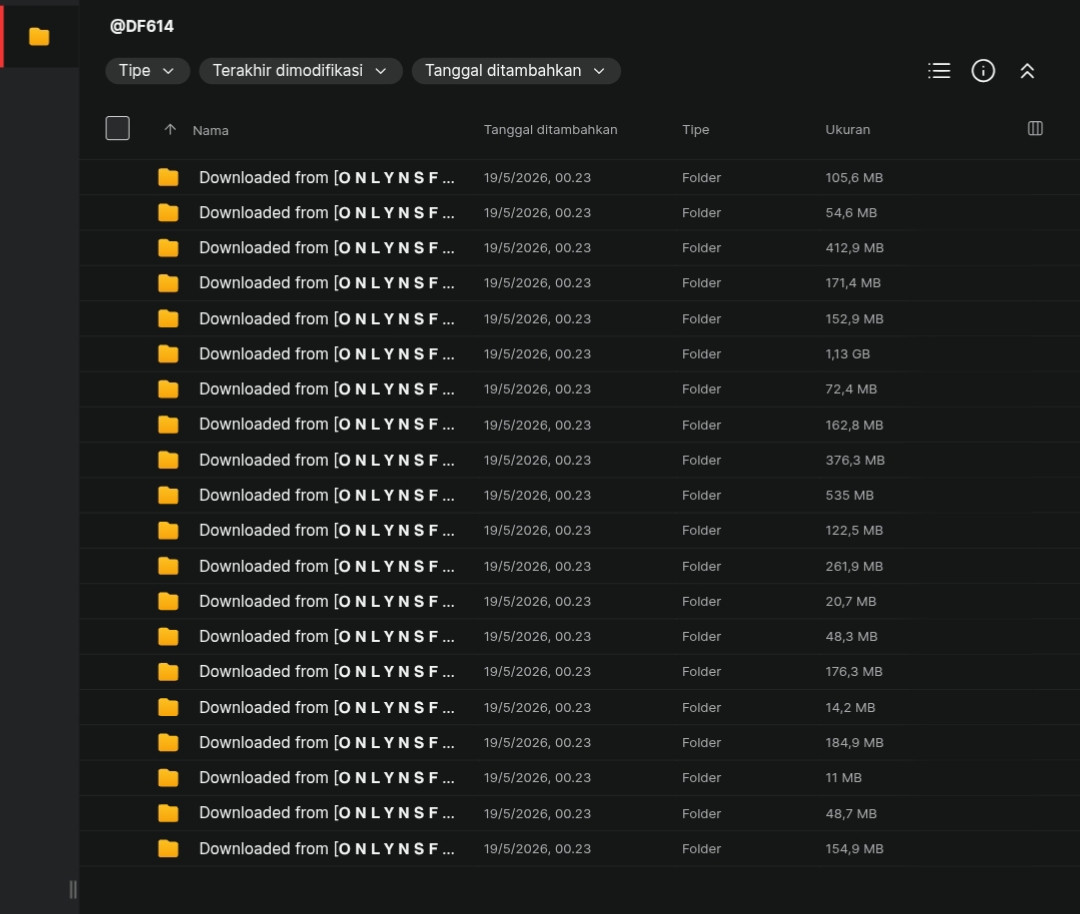Sort by Tanggal ditambahkan column header
This screenshot has height=914, width=1080.
550,129
